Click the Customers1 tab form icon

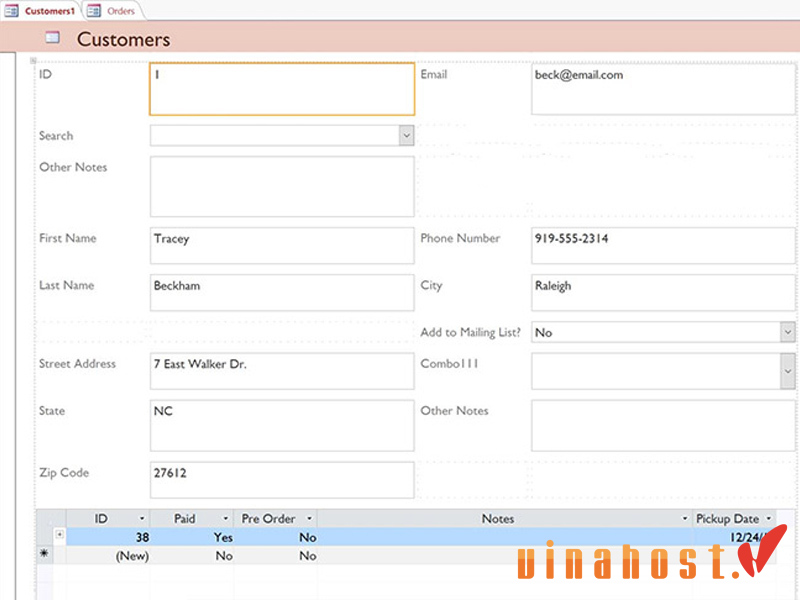[12, 11]
